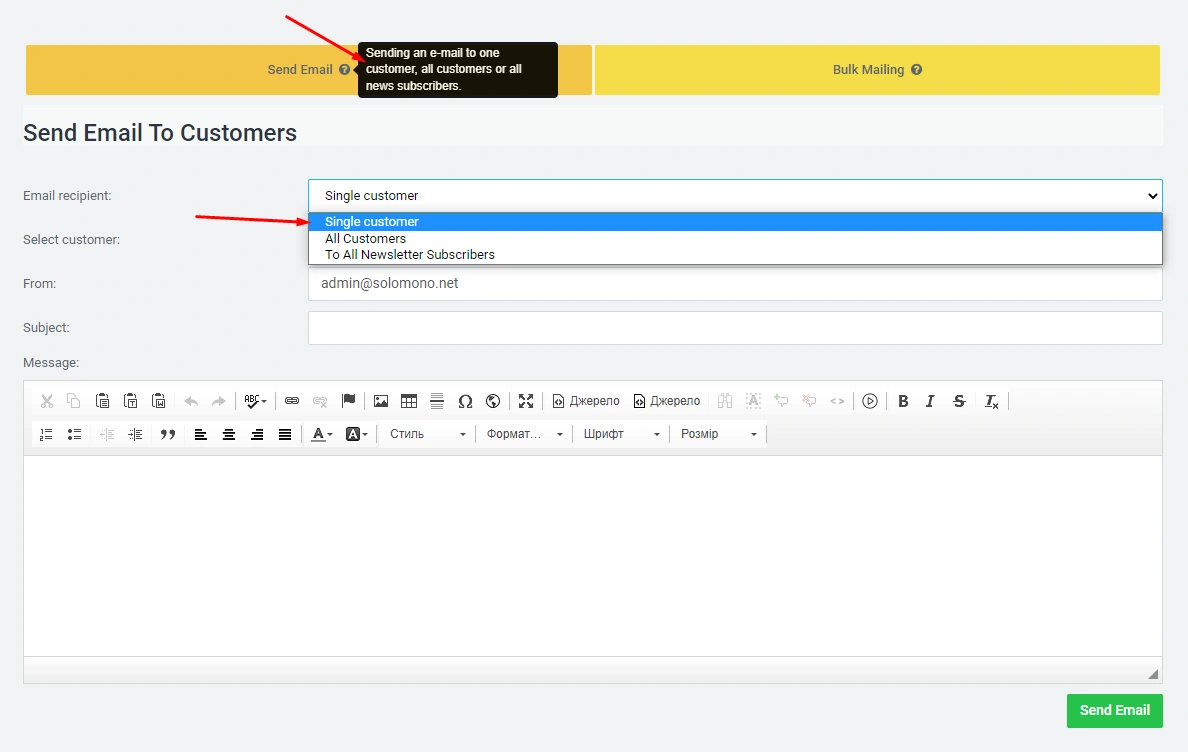This screenshot has height=752, width=1188.
Task: Open the text color picker
Action: click(322, 434)
